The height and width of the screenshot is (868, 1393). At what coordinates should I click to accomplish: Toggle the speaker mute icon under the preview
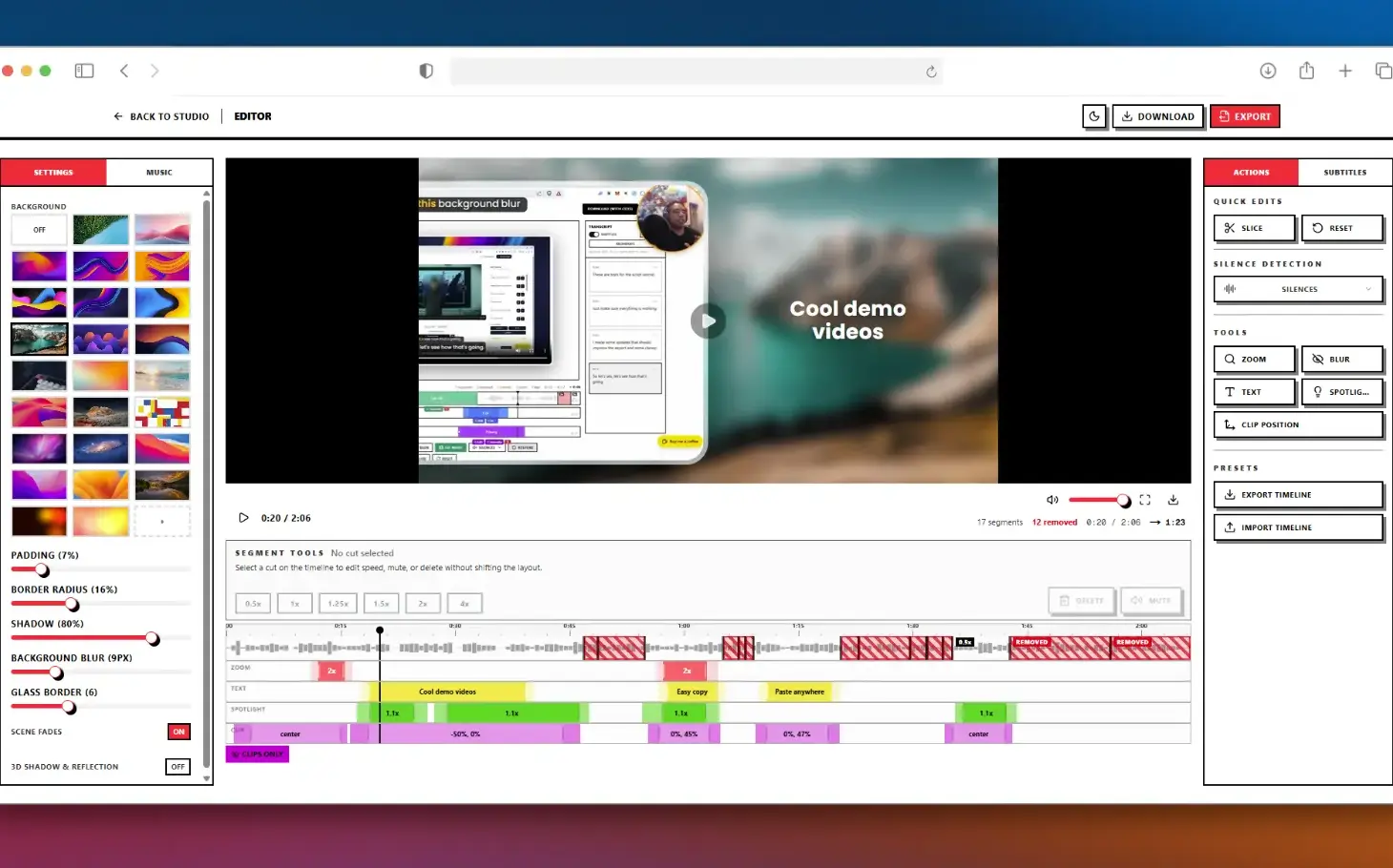(x=1052, y=499)
